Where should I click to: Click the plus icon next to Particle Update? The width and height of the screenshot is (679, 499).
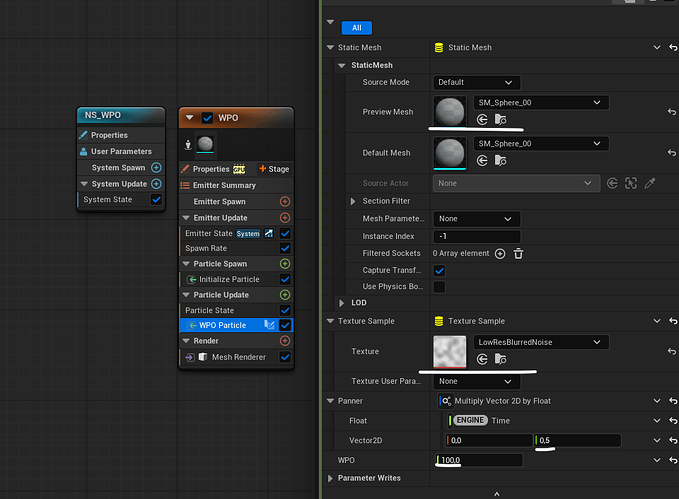(285, 295)
